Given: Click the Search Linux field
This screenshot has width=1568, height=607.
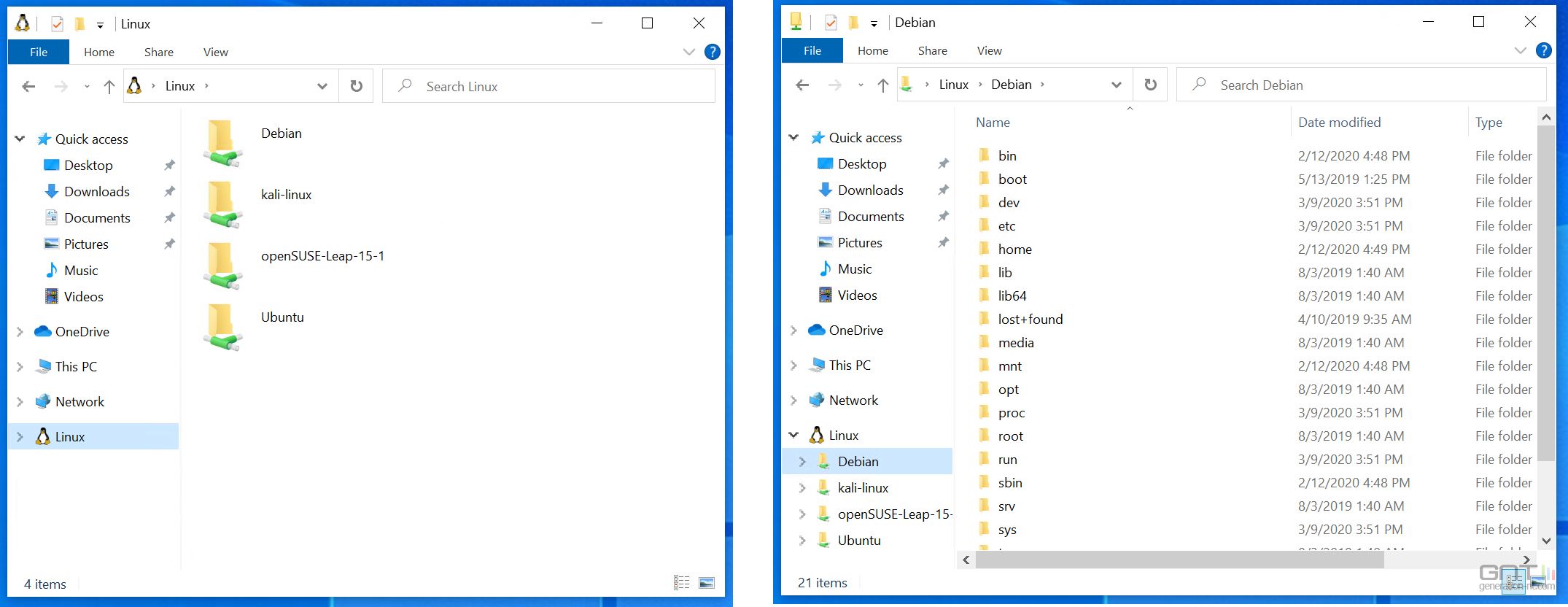Looking at the screenshot, I should coord(548,86).
